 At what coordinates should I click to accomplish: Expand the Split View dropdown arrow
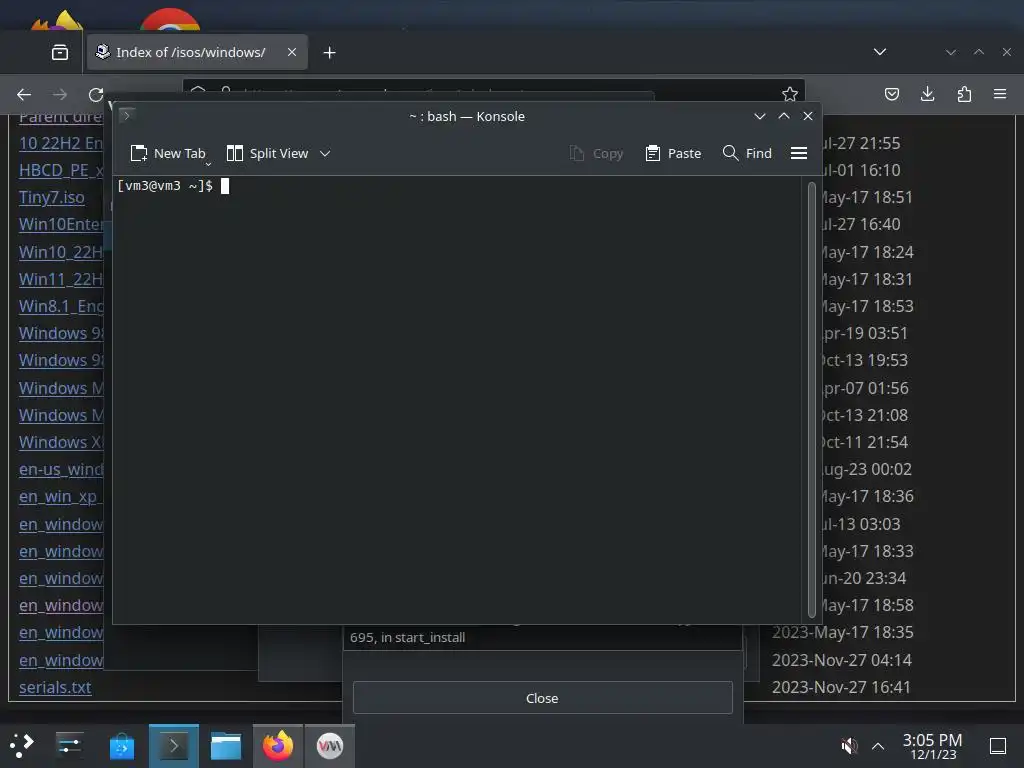click(325, 153)
